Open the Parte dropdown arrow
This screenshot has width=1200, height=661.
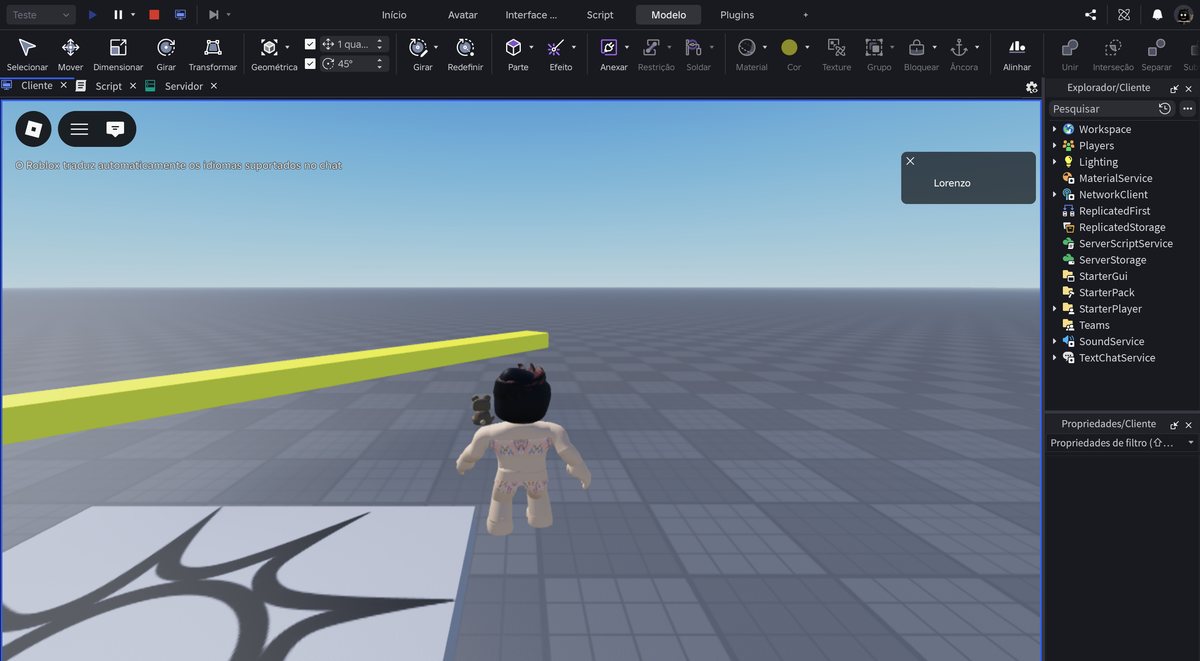point(531,47)
